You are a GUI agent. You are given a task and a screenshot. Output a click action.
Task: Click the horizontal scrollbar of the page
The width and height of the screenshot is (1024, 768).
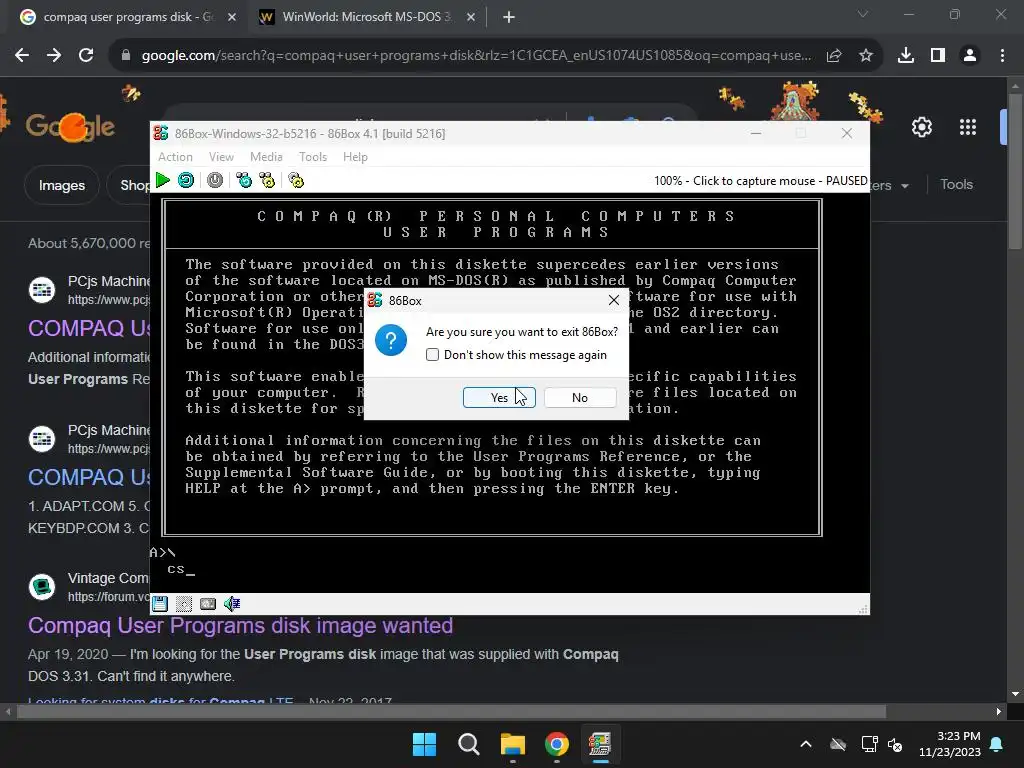(x=451, y=712)
